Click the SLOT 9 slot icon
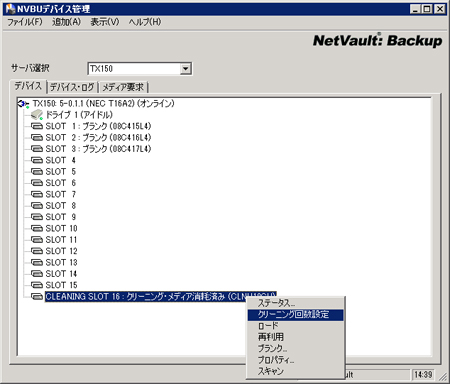This screenshot has height=384, width=450. tap(37, 217)
